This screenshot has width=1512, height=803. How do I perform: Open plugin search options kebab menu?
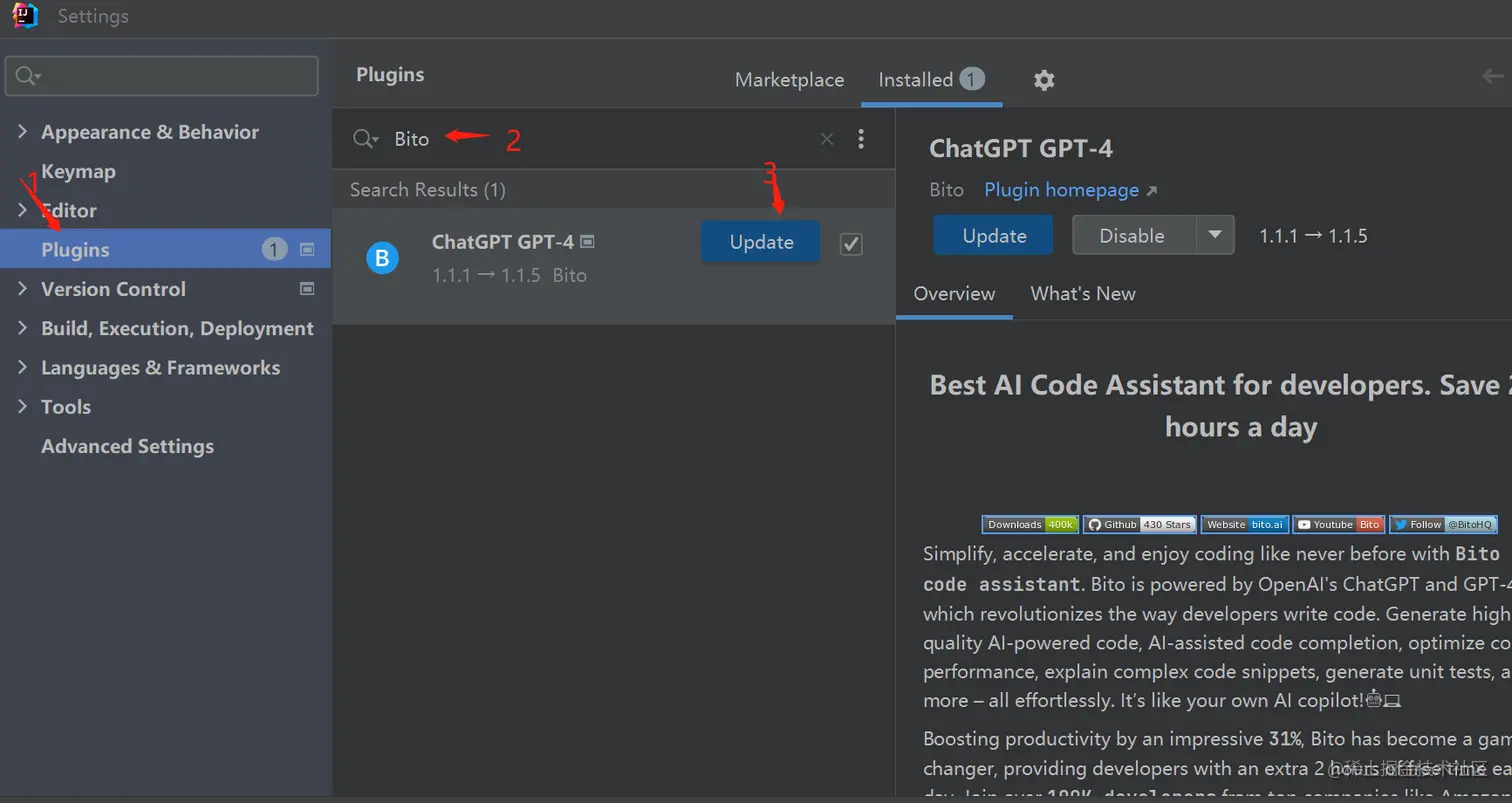pos(861,139)
